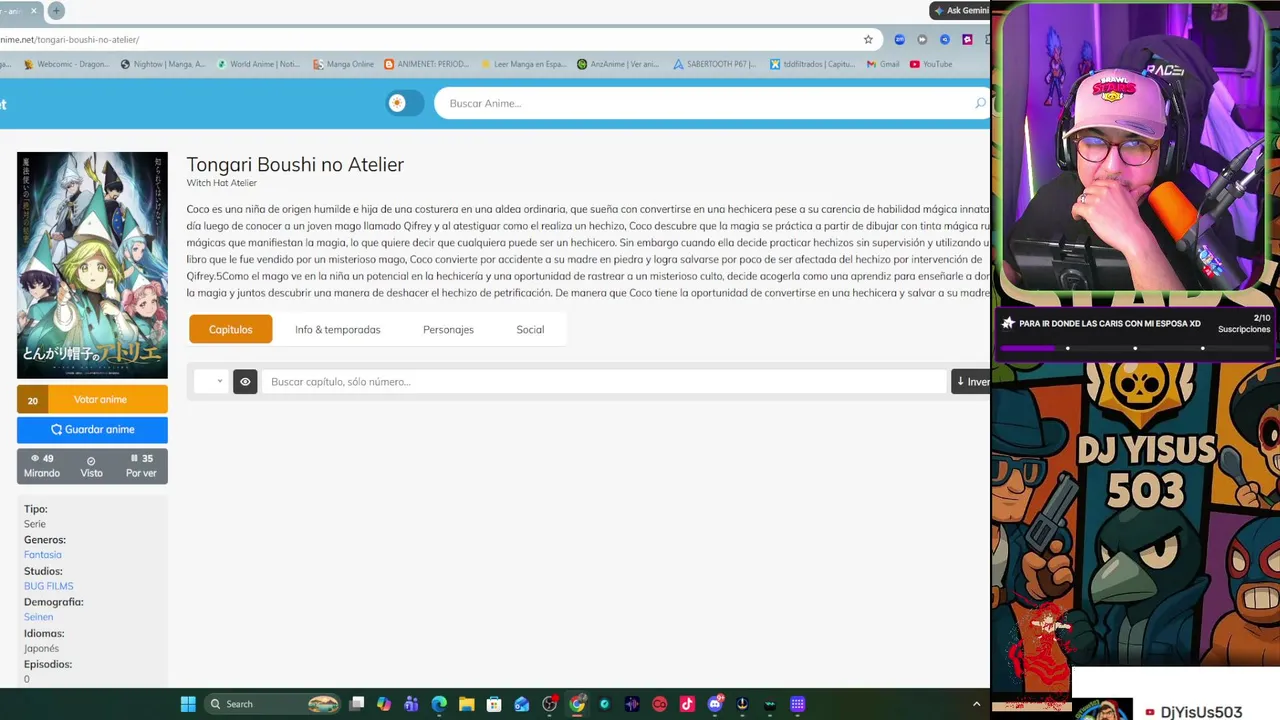Viewport: 1280px width, 720px height.
Task: Open the Windows Start menu
Action: [x=188, y=704]
